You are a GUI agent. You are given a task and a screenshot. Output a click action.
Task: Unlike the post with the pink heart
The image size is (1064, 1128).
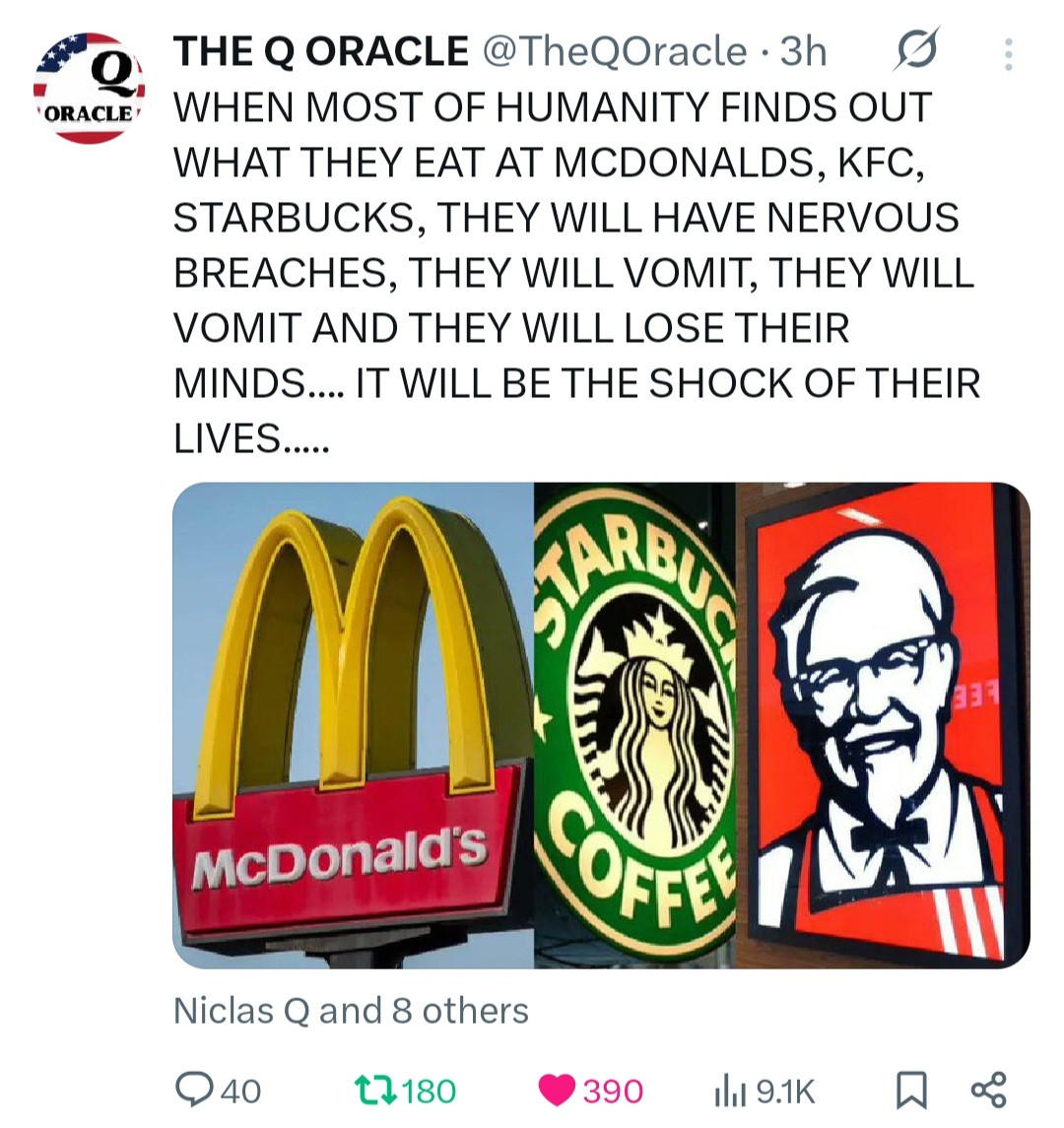[x=558, y=1090]
